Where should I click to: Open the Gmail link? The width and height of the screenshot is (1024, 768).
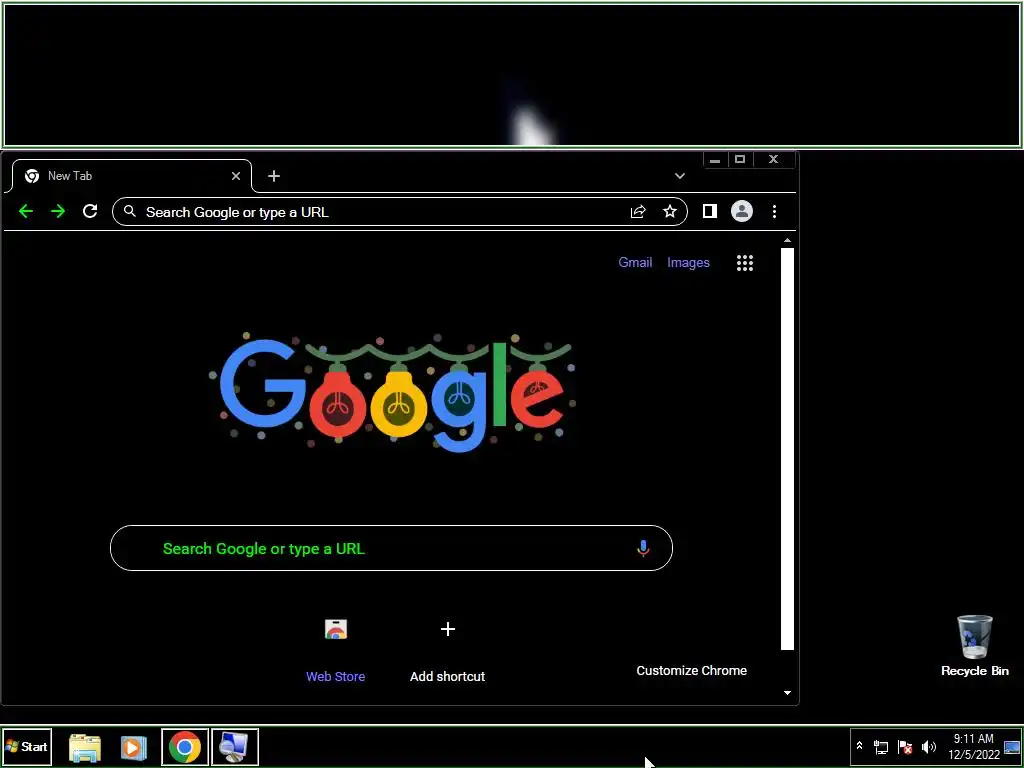[635, 263]
